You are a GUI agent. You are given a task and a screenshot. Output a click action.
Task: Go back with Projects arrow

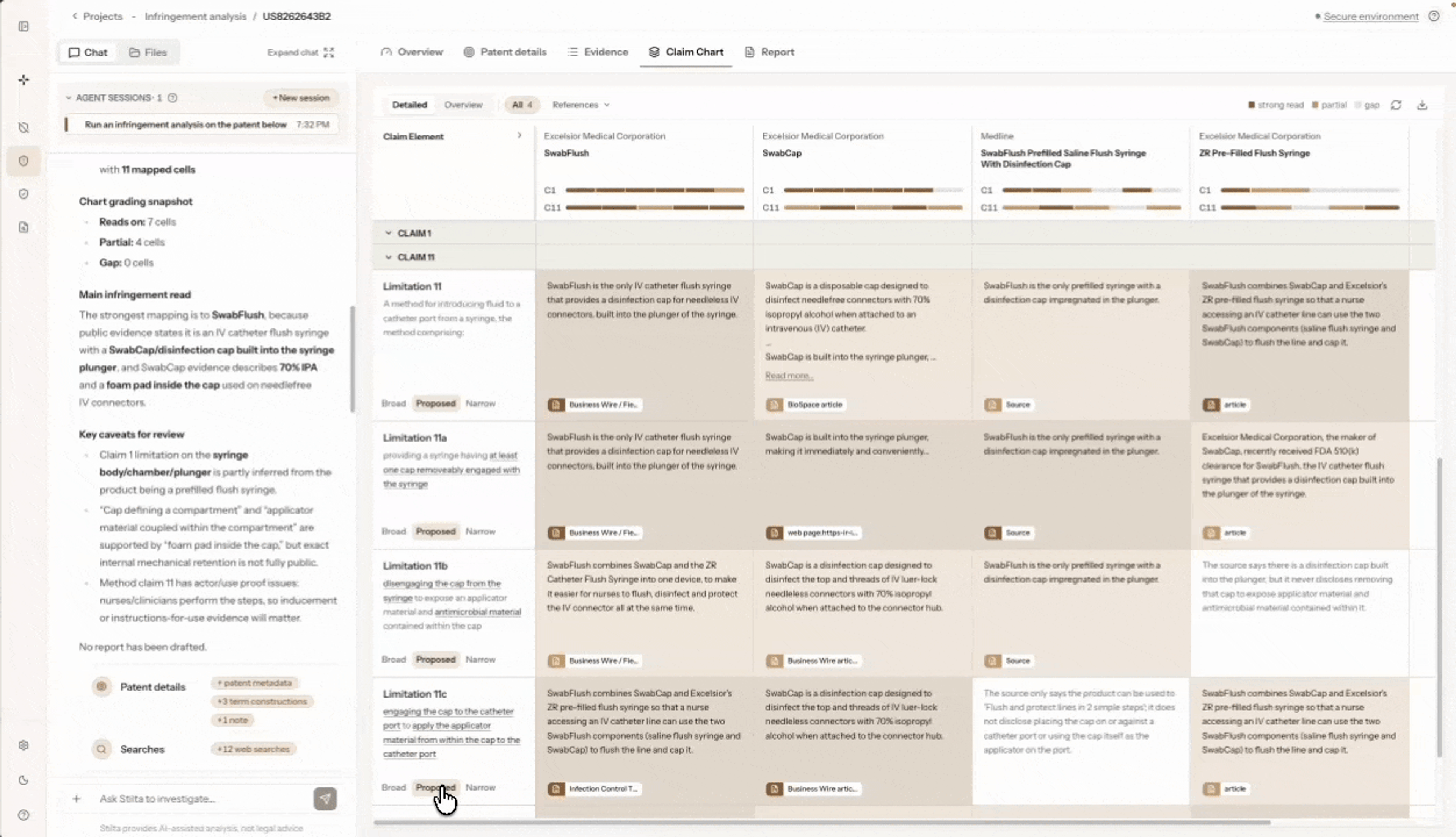[x=74, y=16]
